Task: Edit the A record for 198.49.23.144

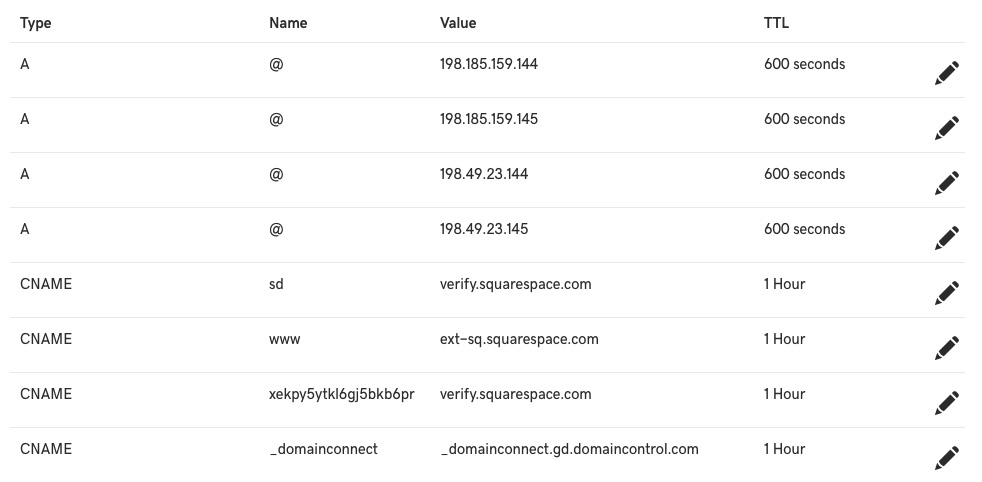Action: tap(946, 183)
